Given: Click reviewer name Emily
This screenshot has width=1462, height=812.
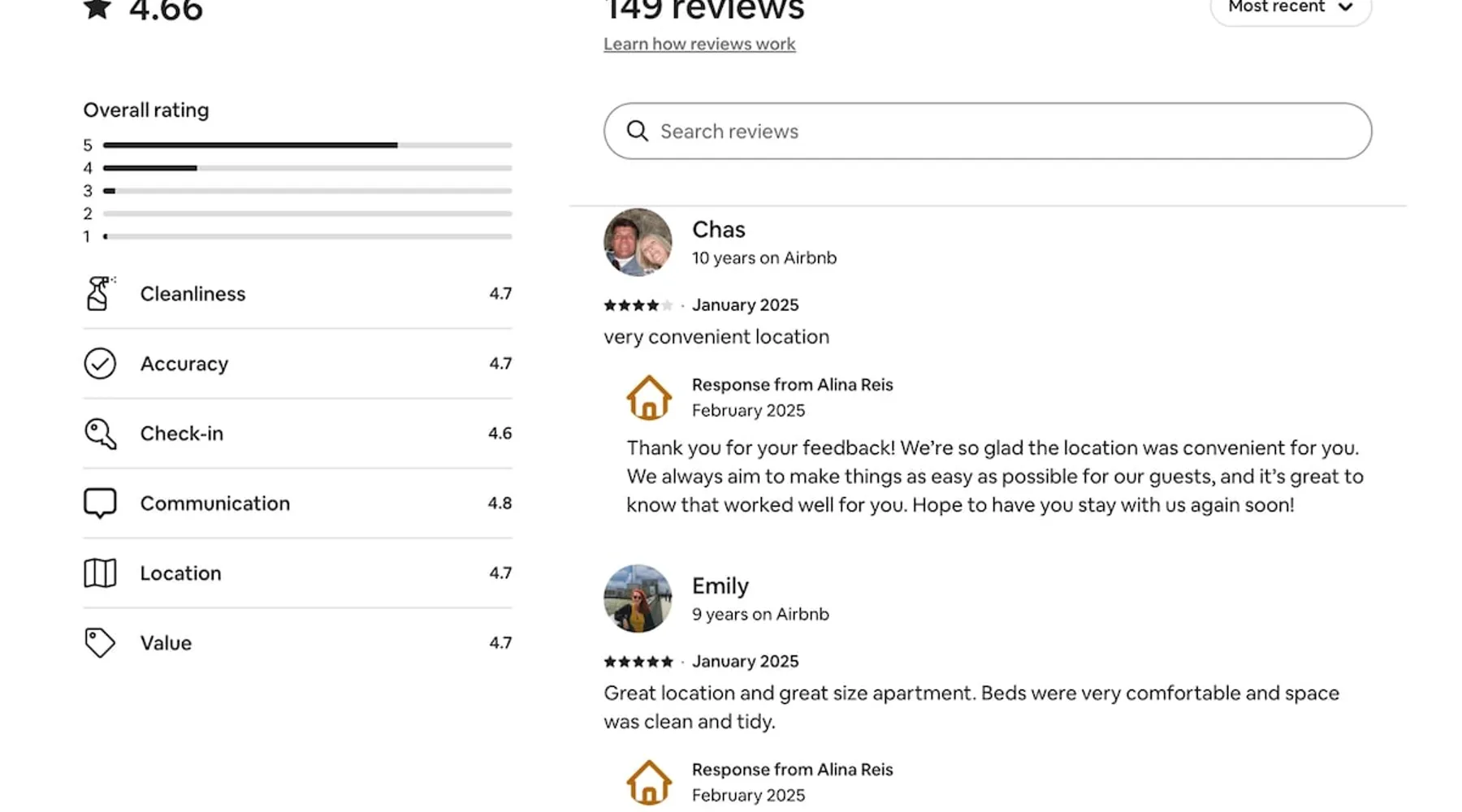Looking at the screenshot, I should click(720, 586).
